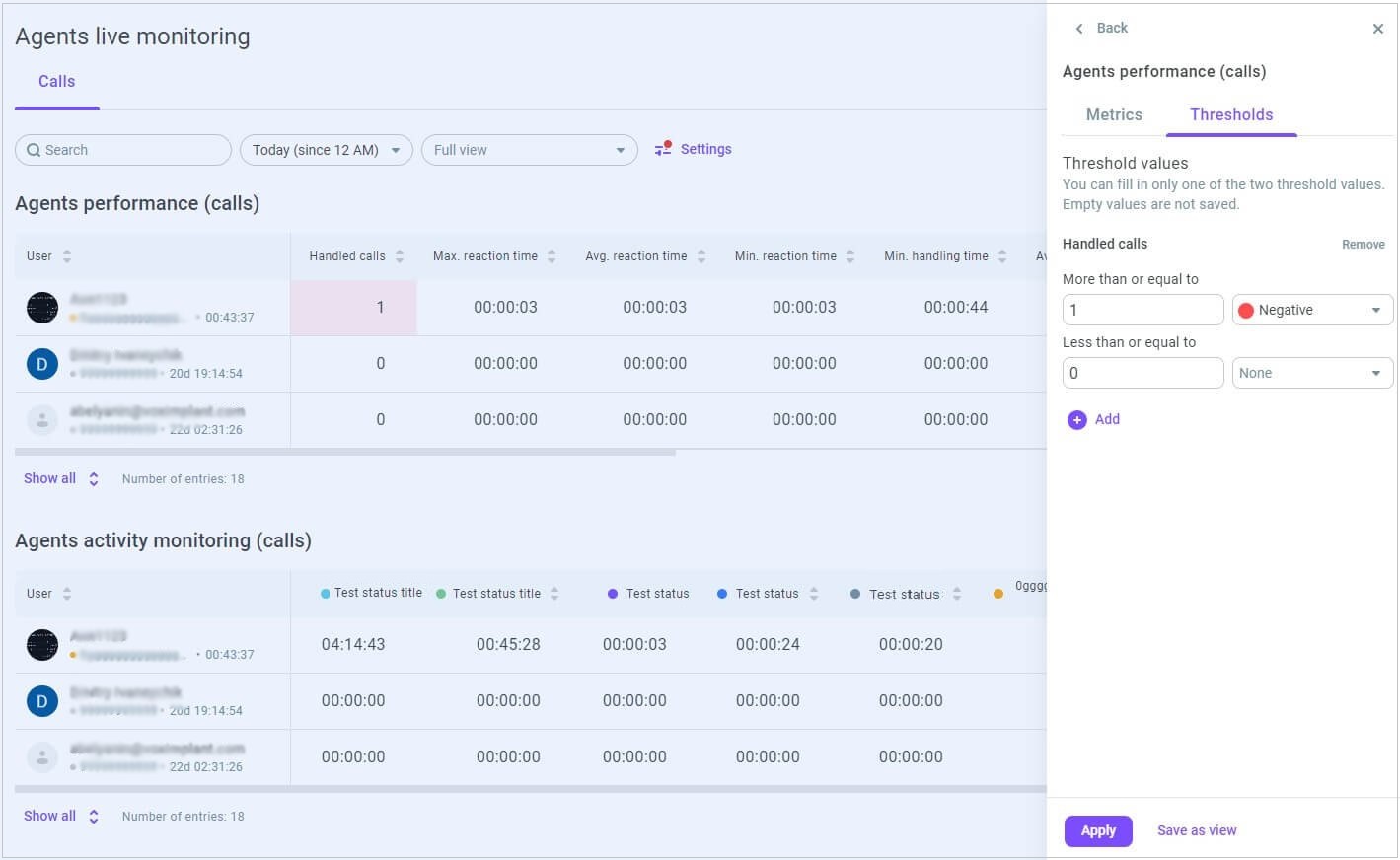The image size is (1400, 860).
Task: Click horizontal scrollbar under performance table
Action: [x=345, y=453]
